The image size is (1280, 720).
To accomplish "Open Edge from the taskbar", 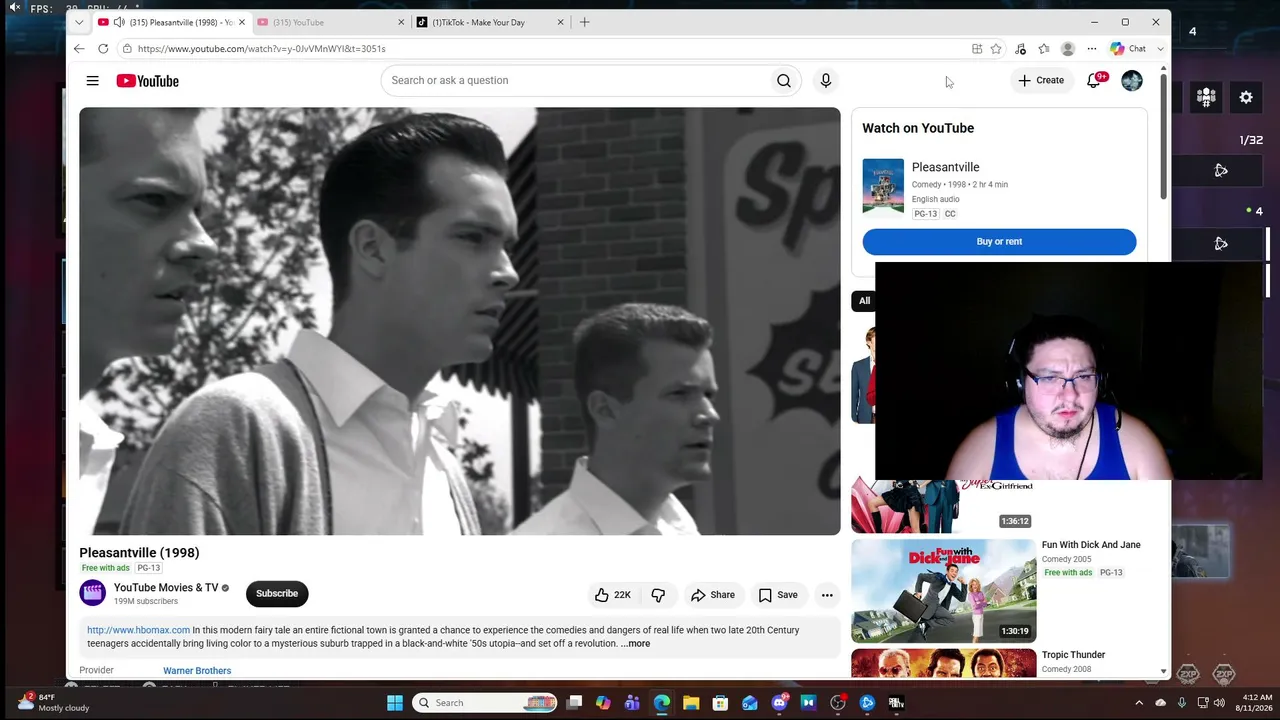I will (x=662, y=703).
